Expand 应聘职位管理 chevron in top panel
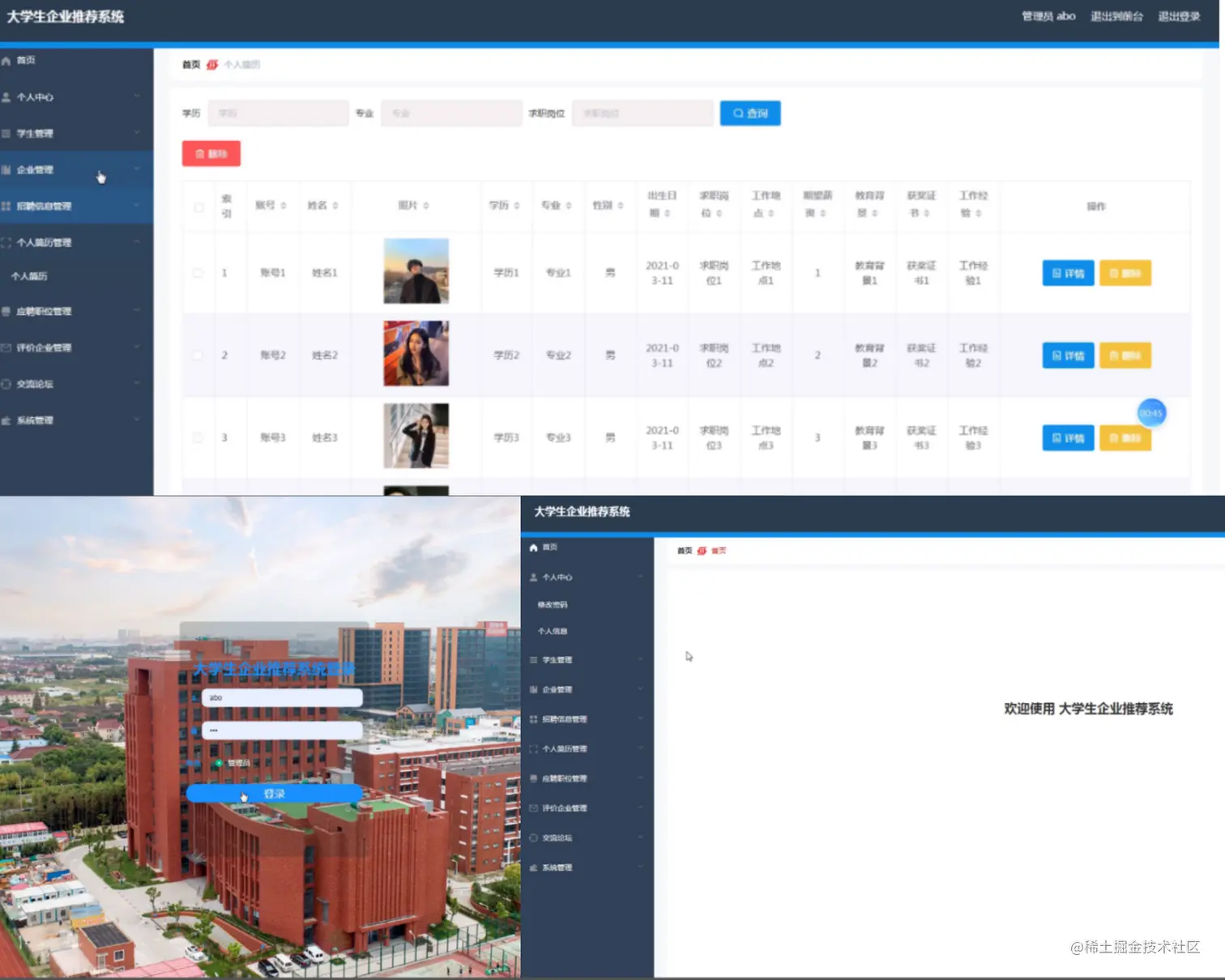The image size is (1225, 980). pos(136,310)
